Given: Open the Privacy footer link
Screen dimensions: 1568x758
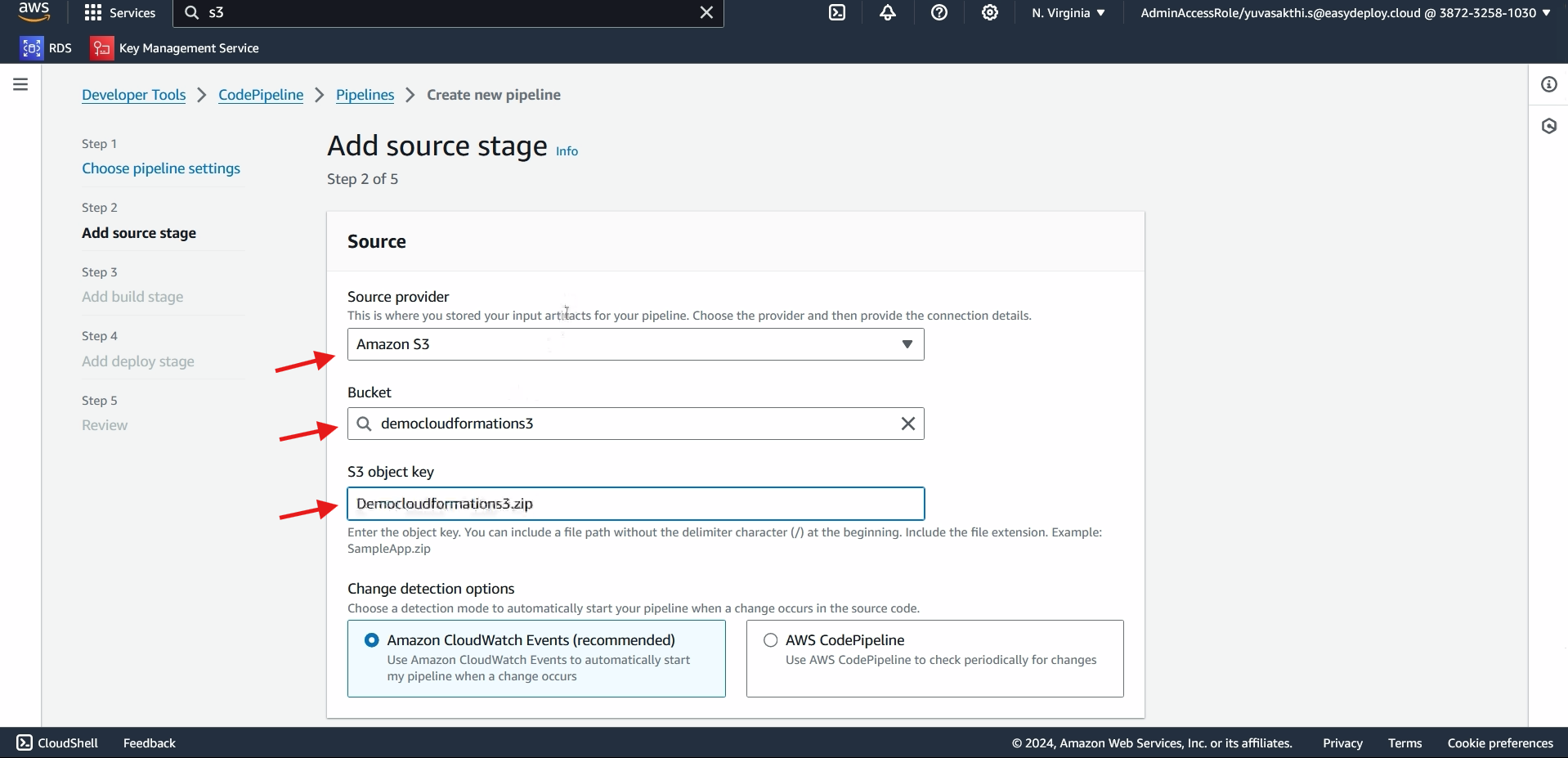Looking at the screenshot, I should (x=1342, y=743).
